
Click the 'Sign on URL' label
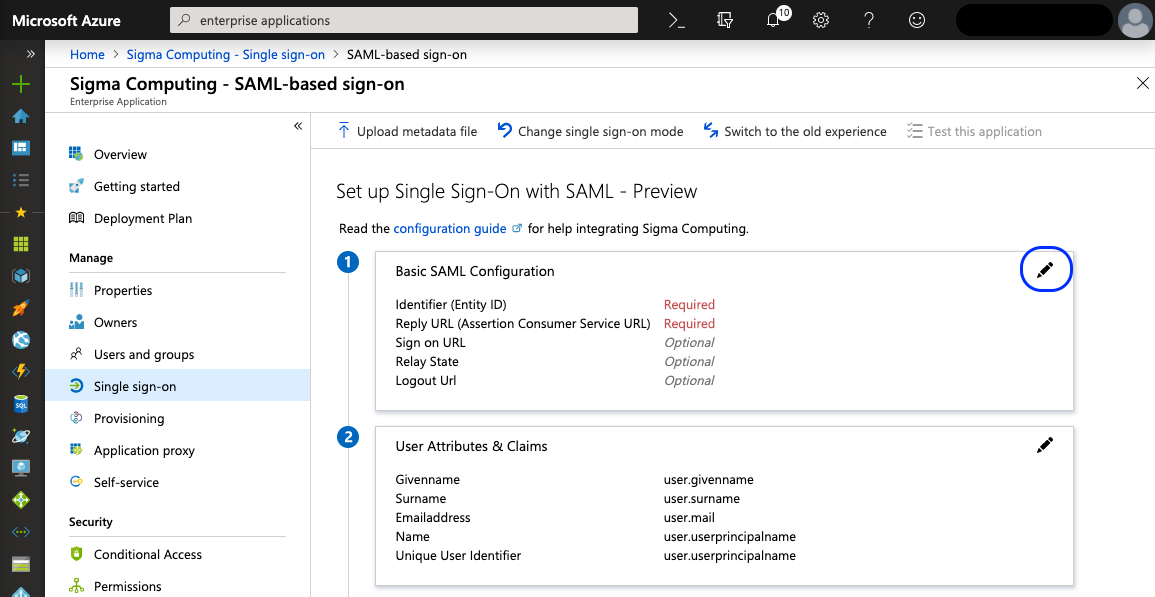430,343
